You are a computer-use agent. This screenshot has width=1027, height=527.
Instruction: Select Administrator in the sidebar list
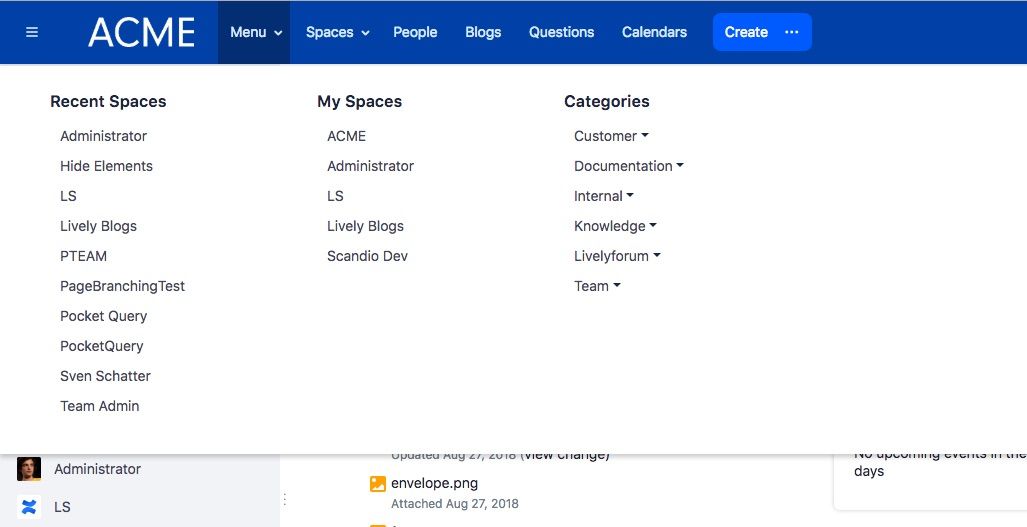[98, 469]
